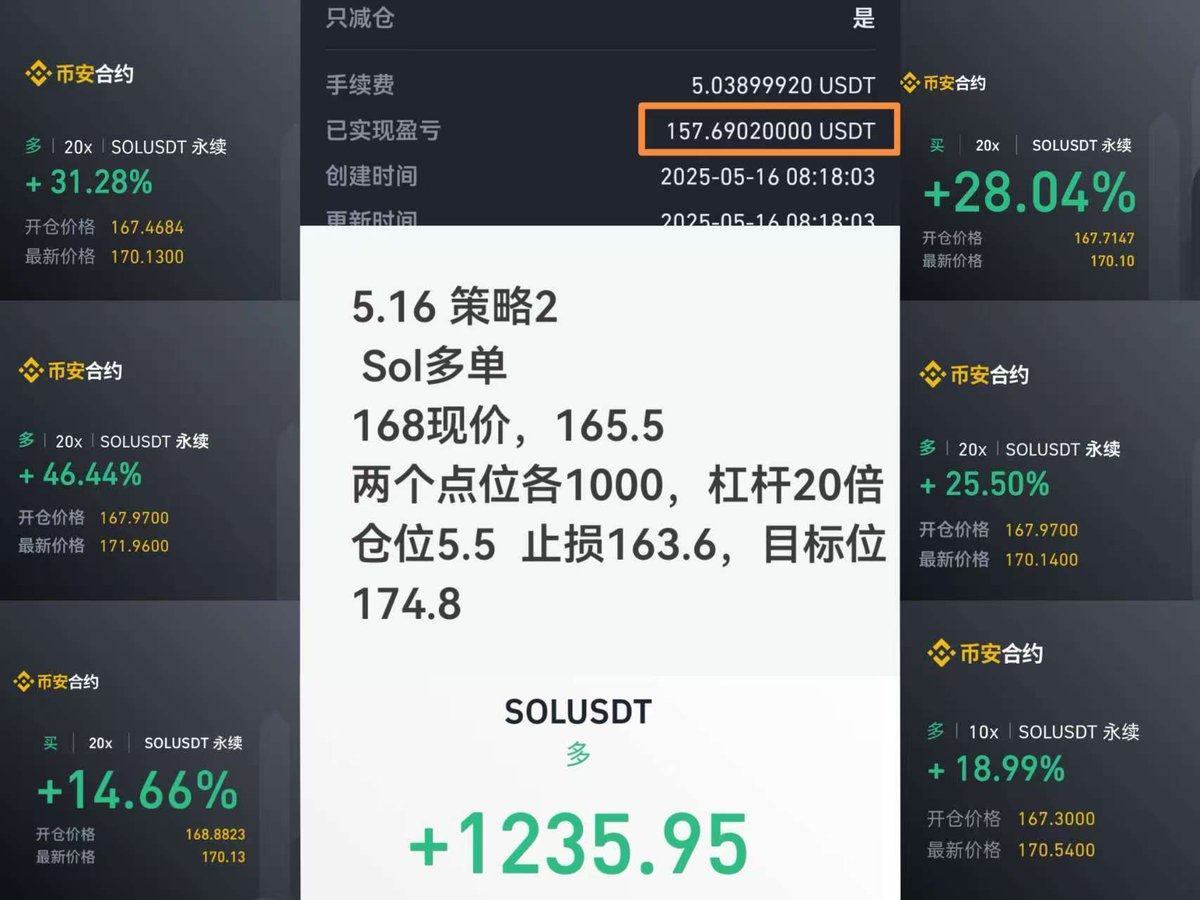Click the 买 label on the +14.66% card
The height and width of the screenshot is (900, 1200).
51,743
